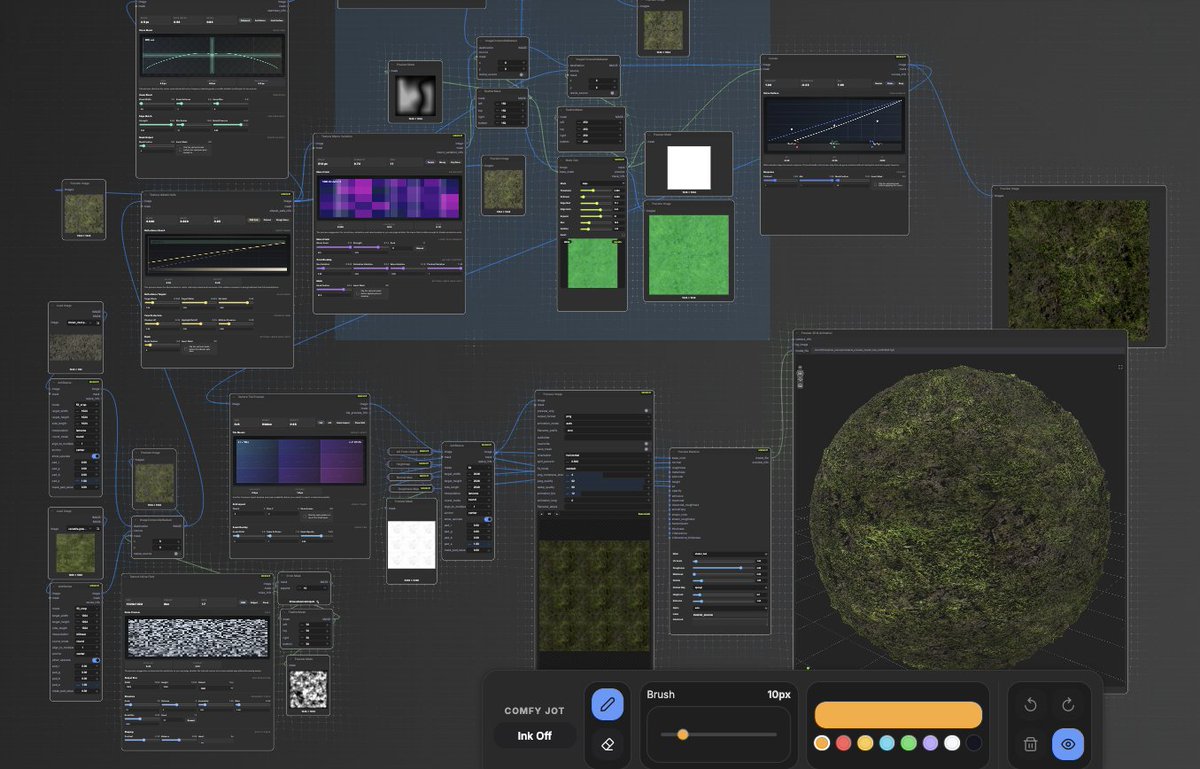Undo the last ink stroke

click(1030, 705)
